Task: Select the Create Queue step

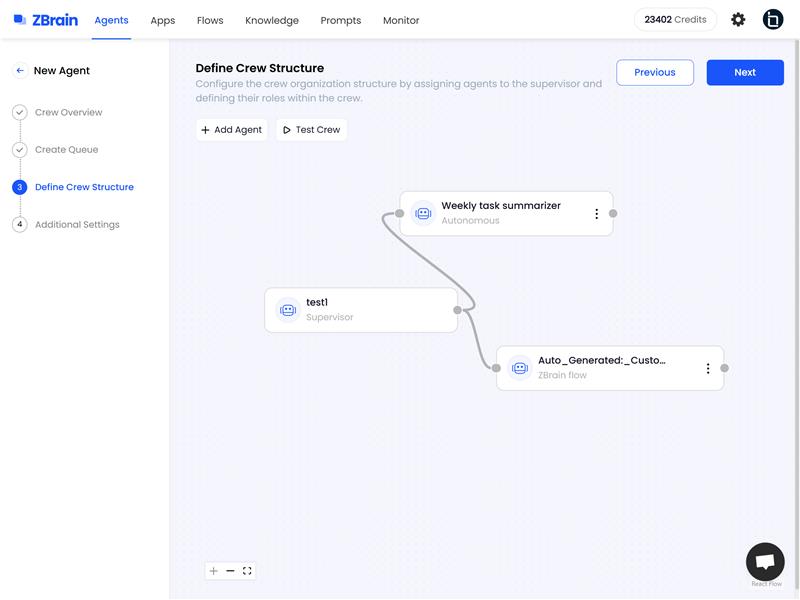Action: pos(66,149)
